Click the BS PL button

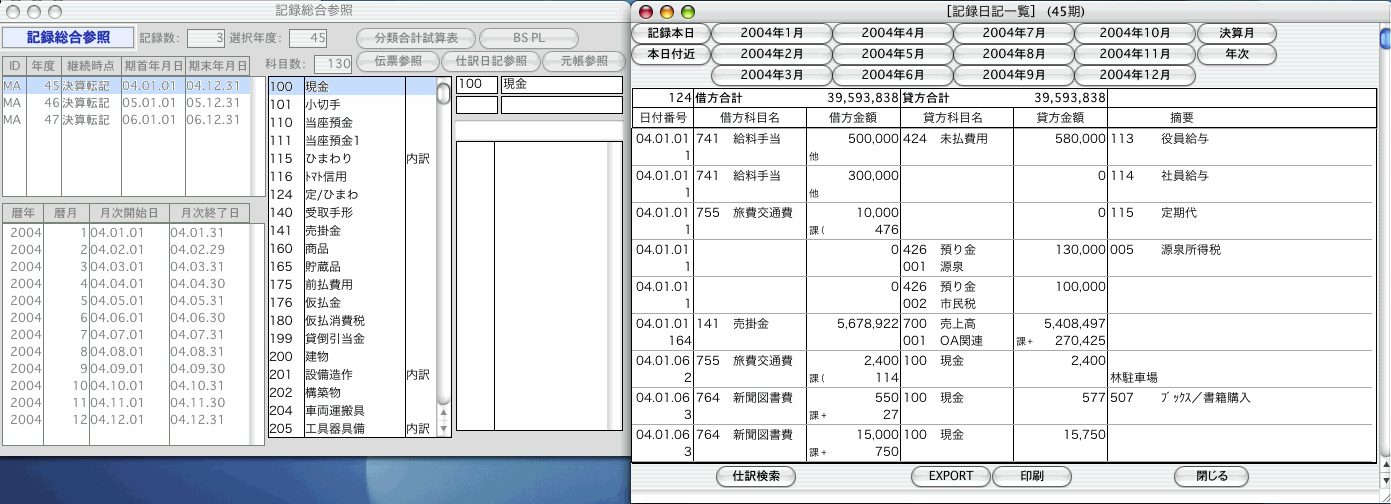point(529,38)
